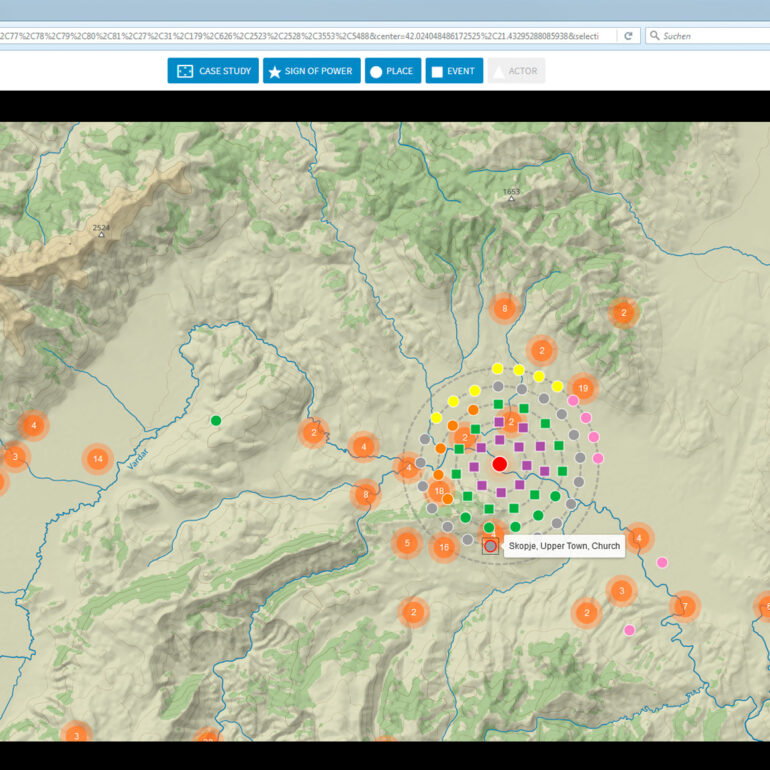Click highlighted gray marker beside the Skopje tooltip
This screenshot has width=770, height=770.
tap(490, 546)
